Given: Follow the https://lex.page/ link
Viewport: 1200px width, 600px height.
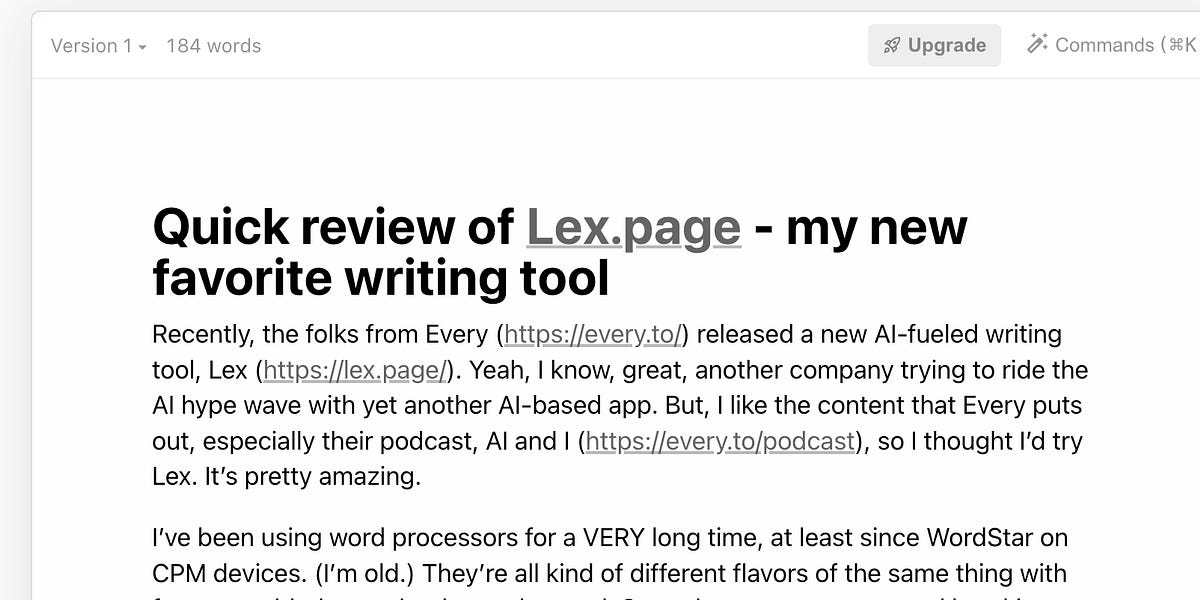Looking at the screenshot, I should point(354,370).
